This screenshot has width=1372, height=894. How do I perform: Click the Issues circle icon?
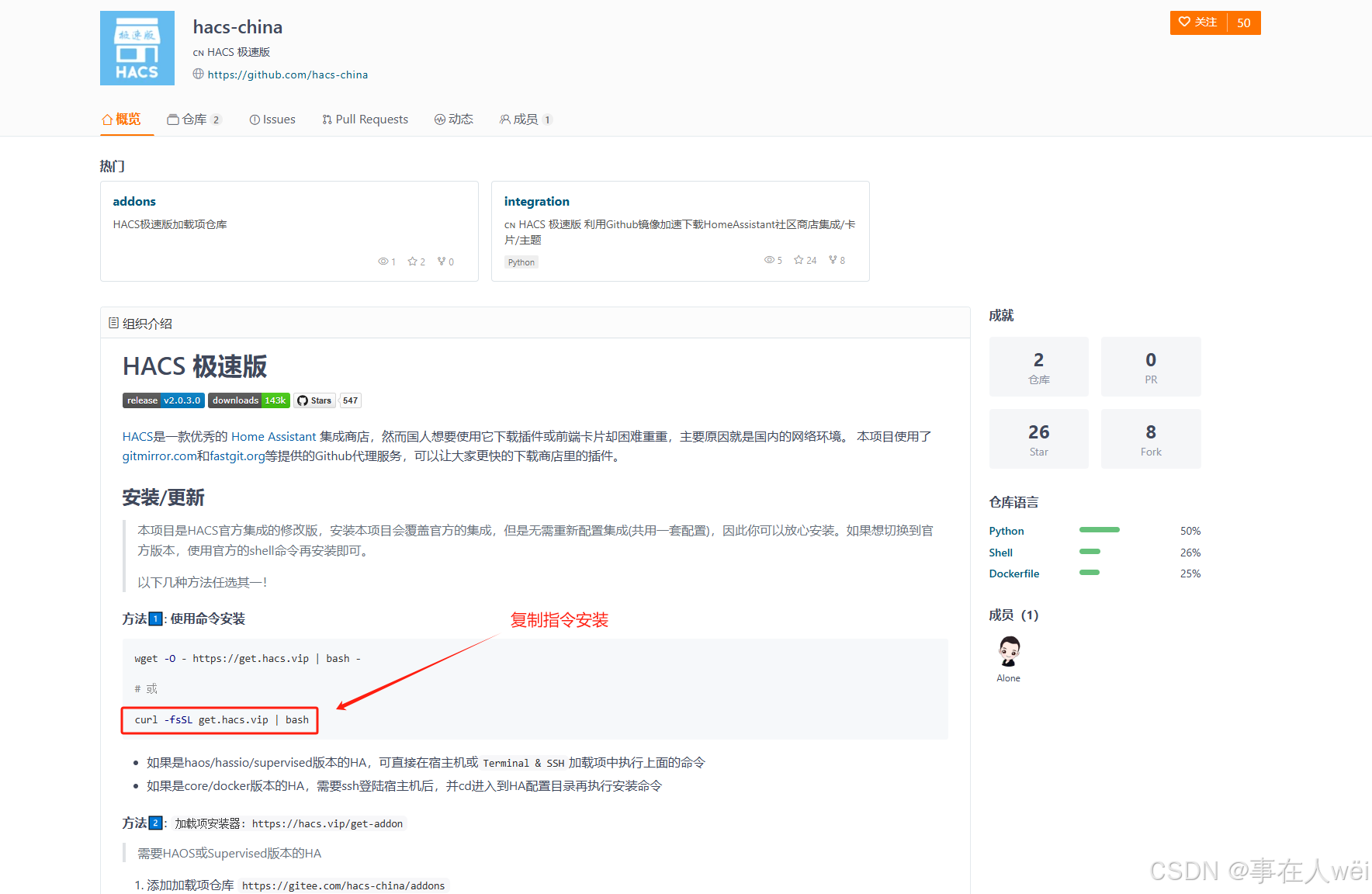pyautogui.click(x=255, y=120)
